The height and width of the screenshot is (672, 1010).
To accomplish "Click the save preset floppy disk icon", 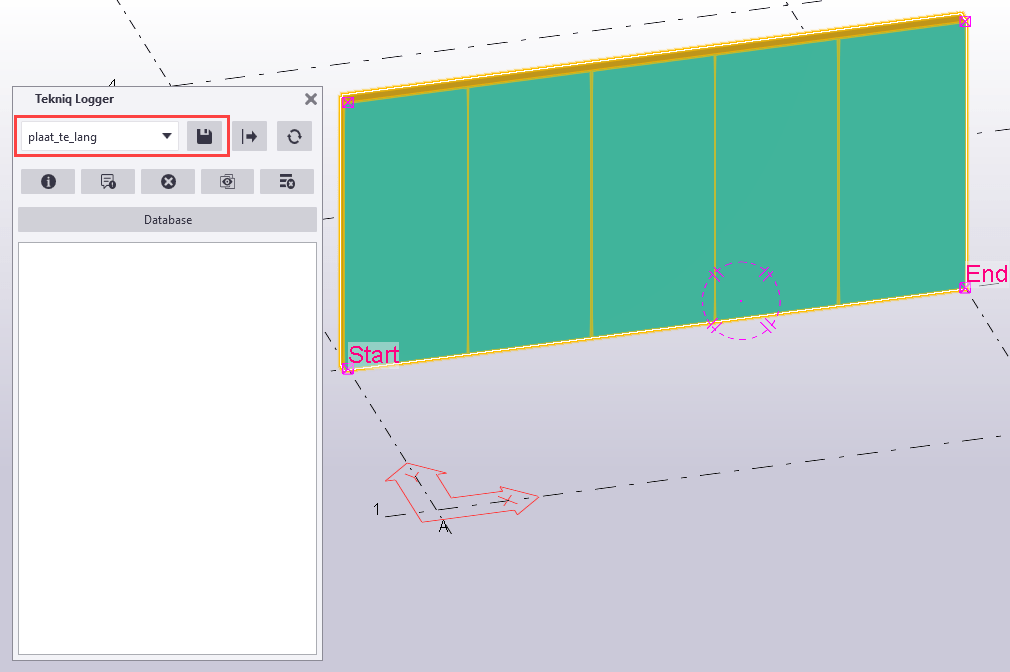I will click(204, 137).
